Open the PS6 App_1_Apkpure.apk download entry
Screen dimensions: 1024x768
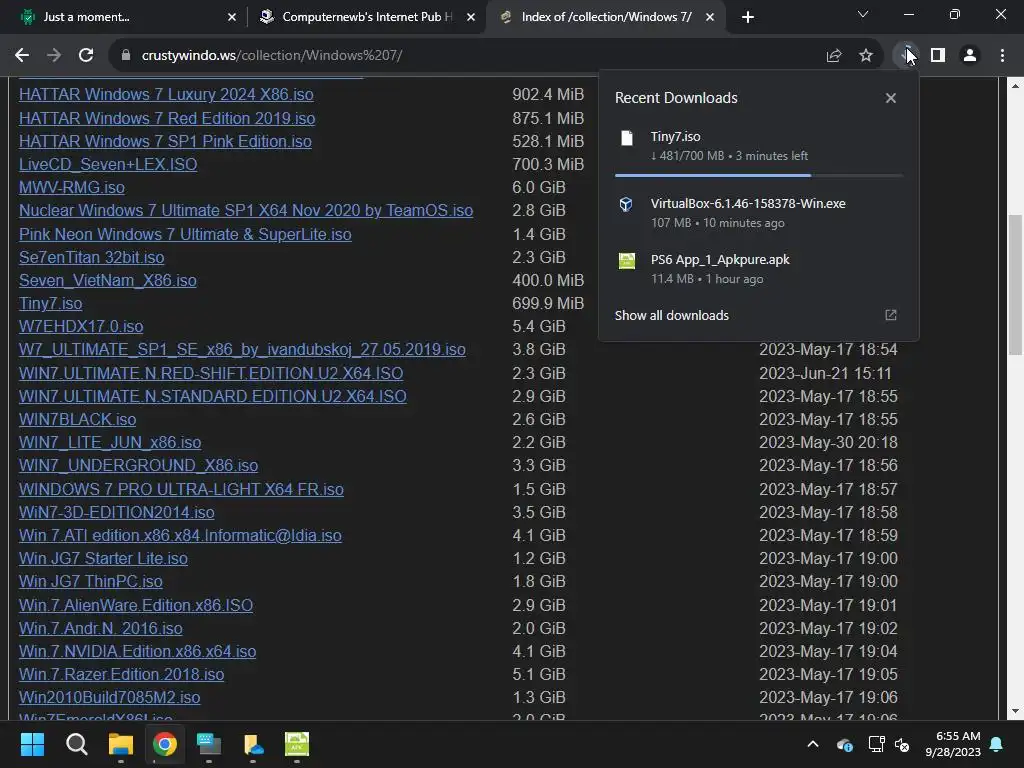(x=759, y=269)
